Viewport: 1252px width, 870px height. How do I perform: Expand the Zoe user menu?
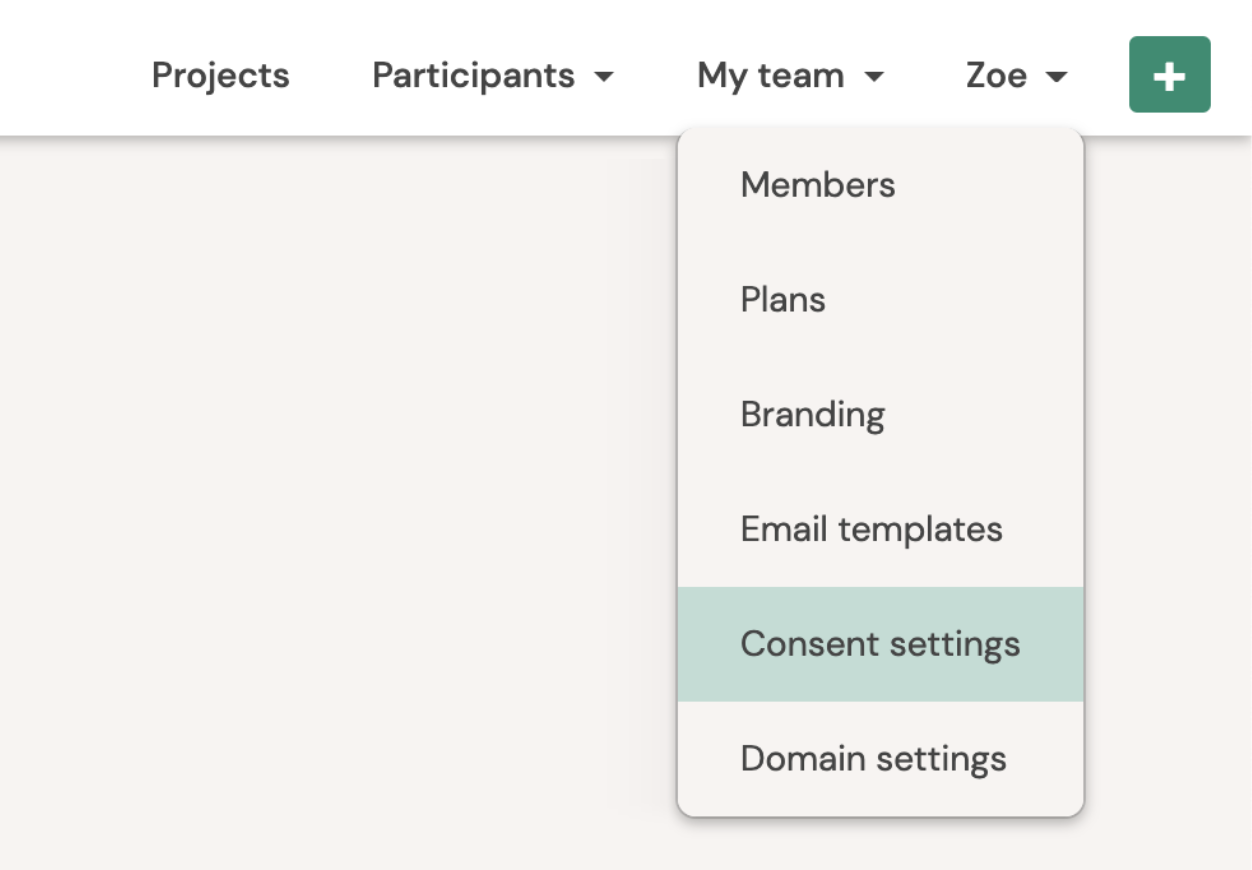(x=1016, y=76)
